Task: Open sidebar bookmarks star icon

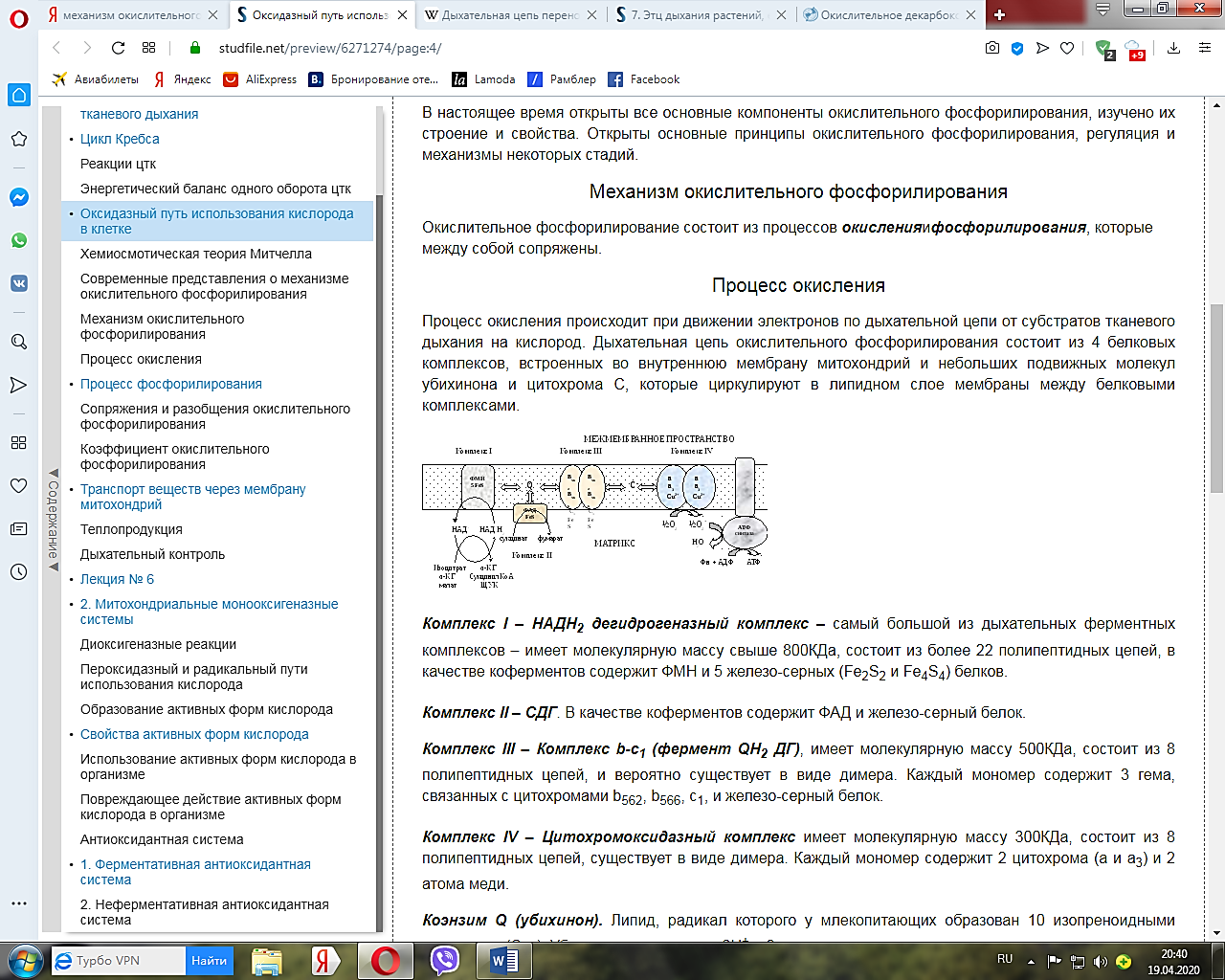Action: point(18,139)
